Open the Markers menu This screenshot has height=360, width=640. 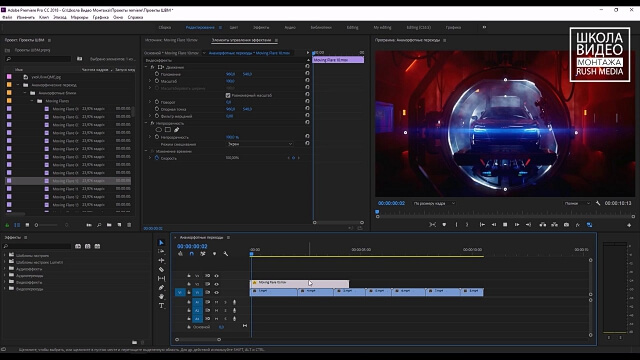coord(79,17)
